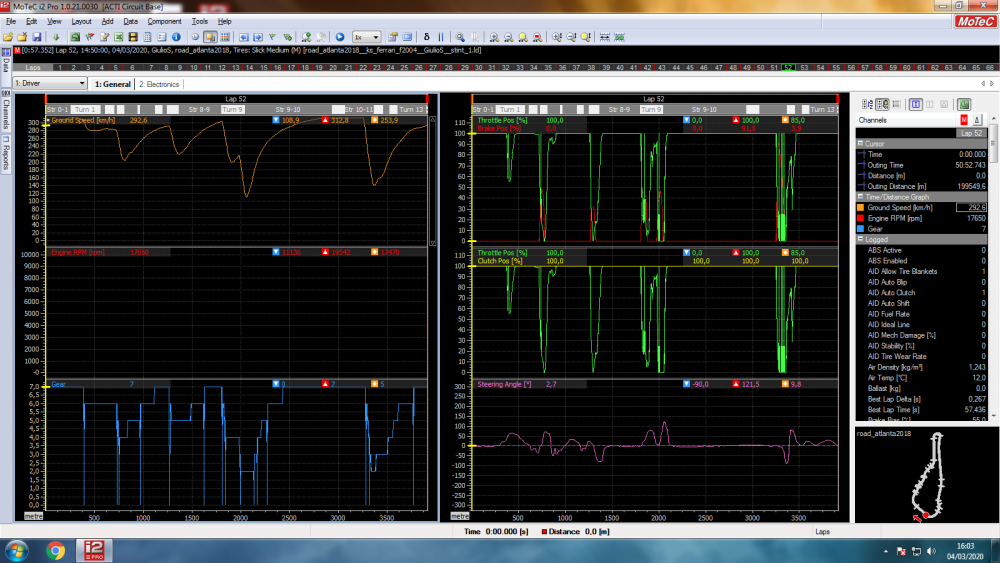Image resolution: width=1000 pixels, height=563 pixels.
Task: Toggle the red M main indicator beside Channels
Action: point(964,120)
